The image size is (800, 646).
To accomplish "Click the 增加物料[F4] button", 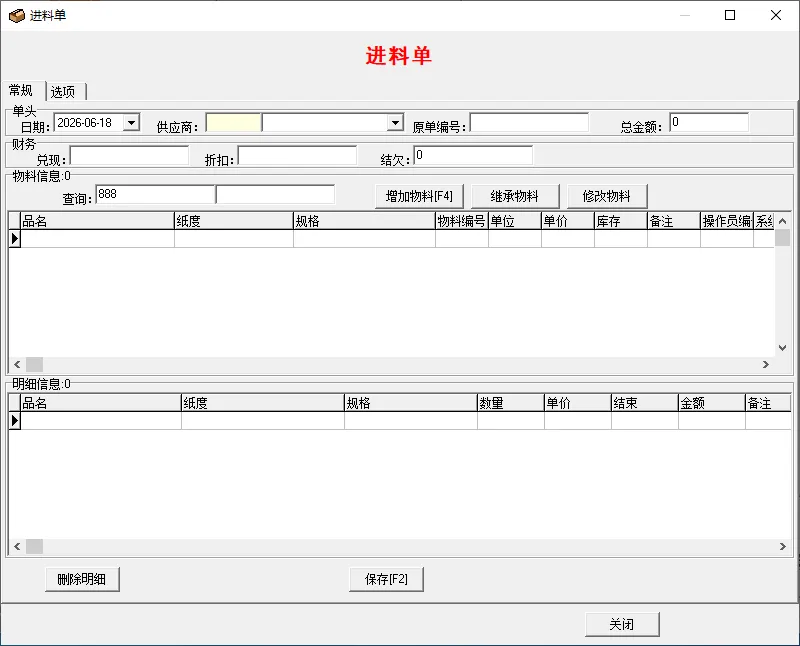I will [x=419, y=196].
